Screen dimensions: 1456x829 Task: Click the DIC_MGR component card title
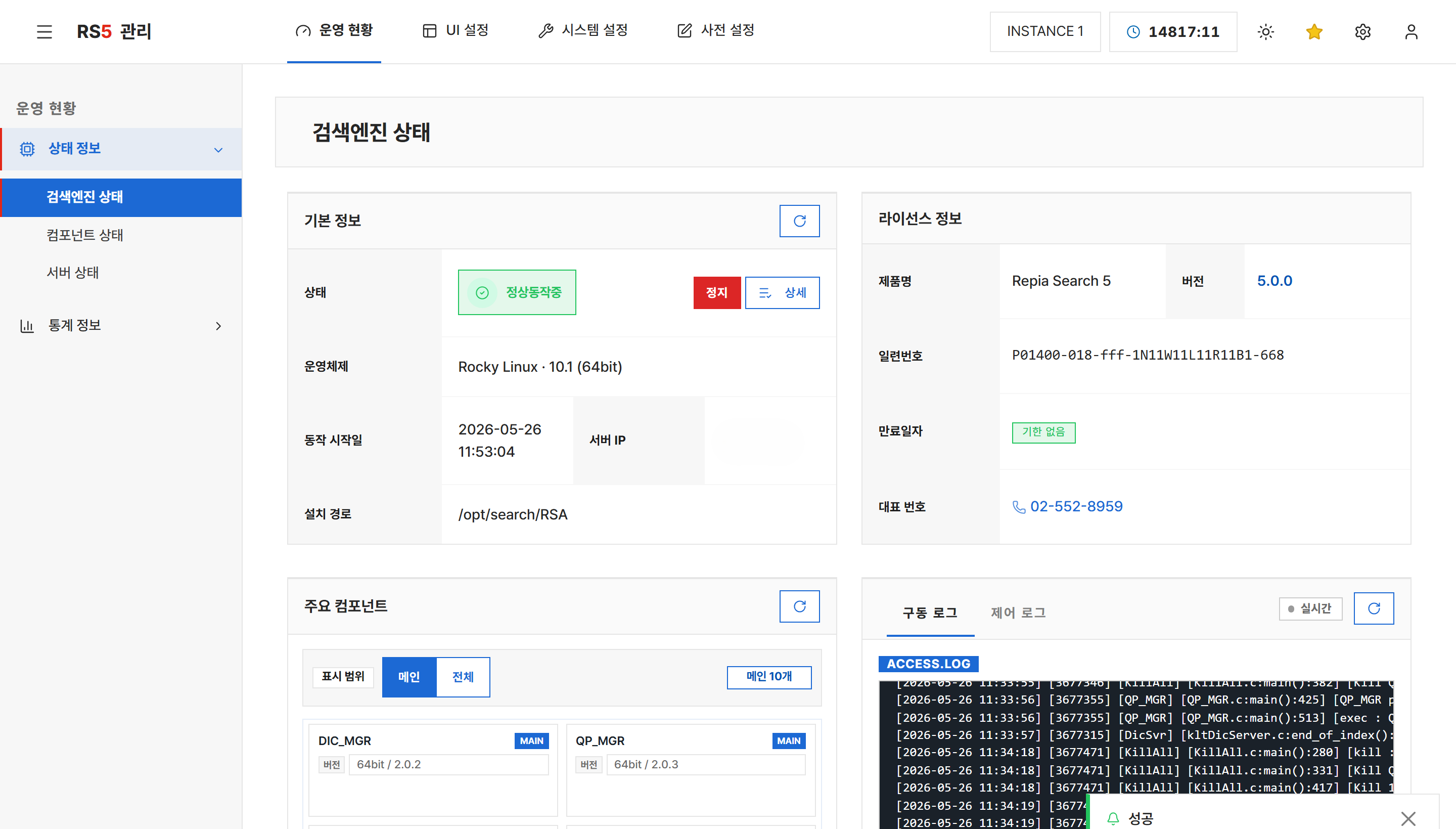(344, 741)
